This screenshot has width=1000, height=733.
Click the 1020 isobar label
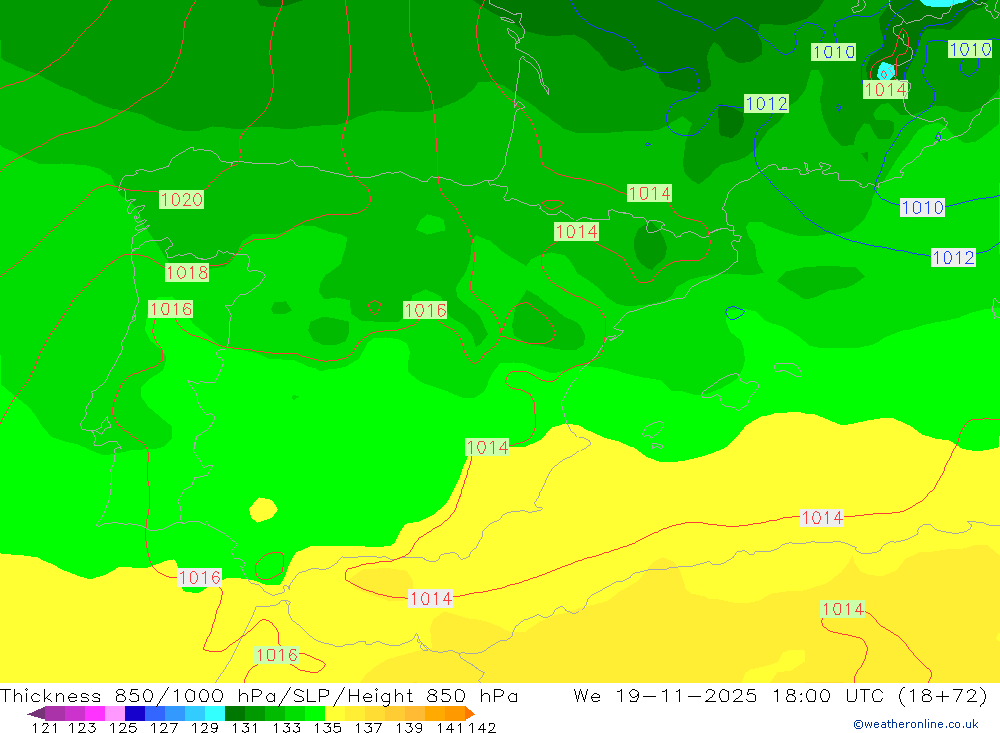[x=181, y=200]
